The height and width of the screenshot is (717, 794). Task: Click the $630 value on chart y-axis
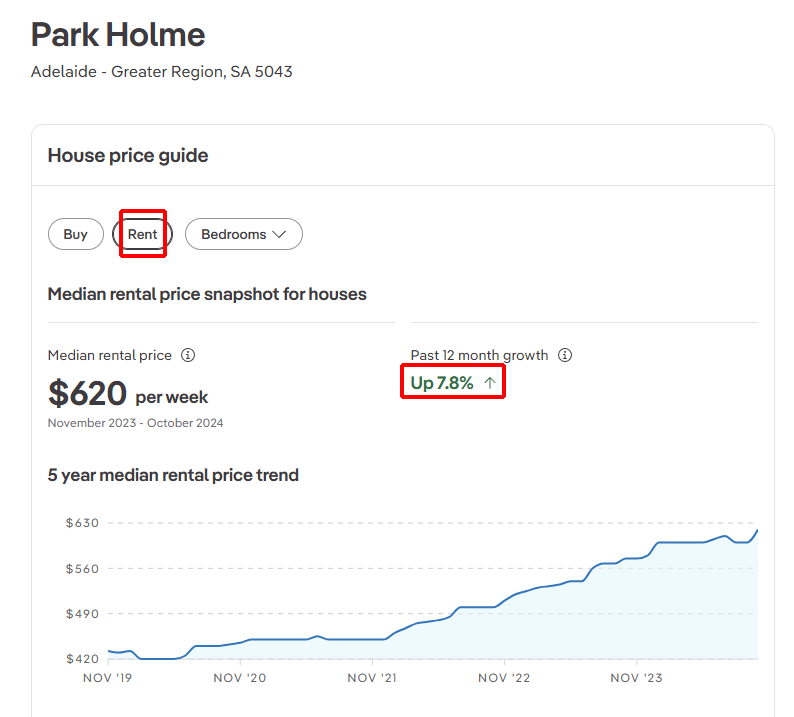[82, 523]
